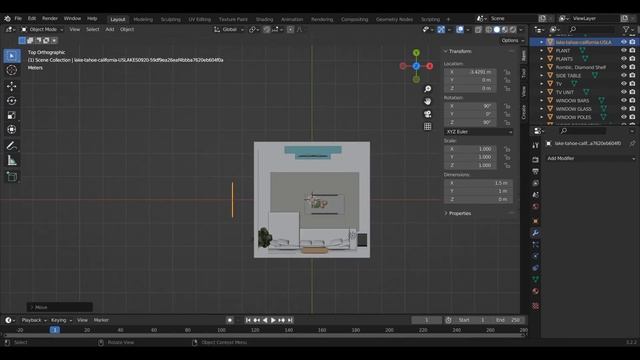
Task: Open Global transform orientation dropdown
Action: 229,29
